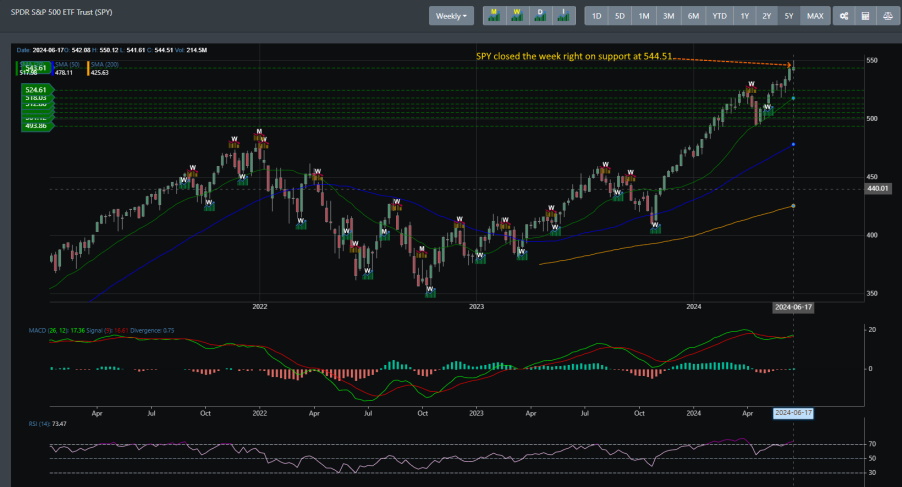
Task: Click the 524.61 support level tag
Action: (36, 90)
